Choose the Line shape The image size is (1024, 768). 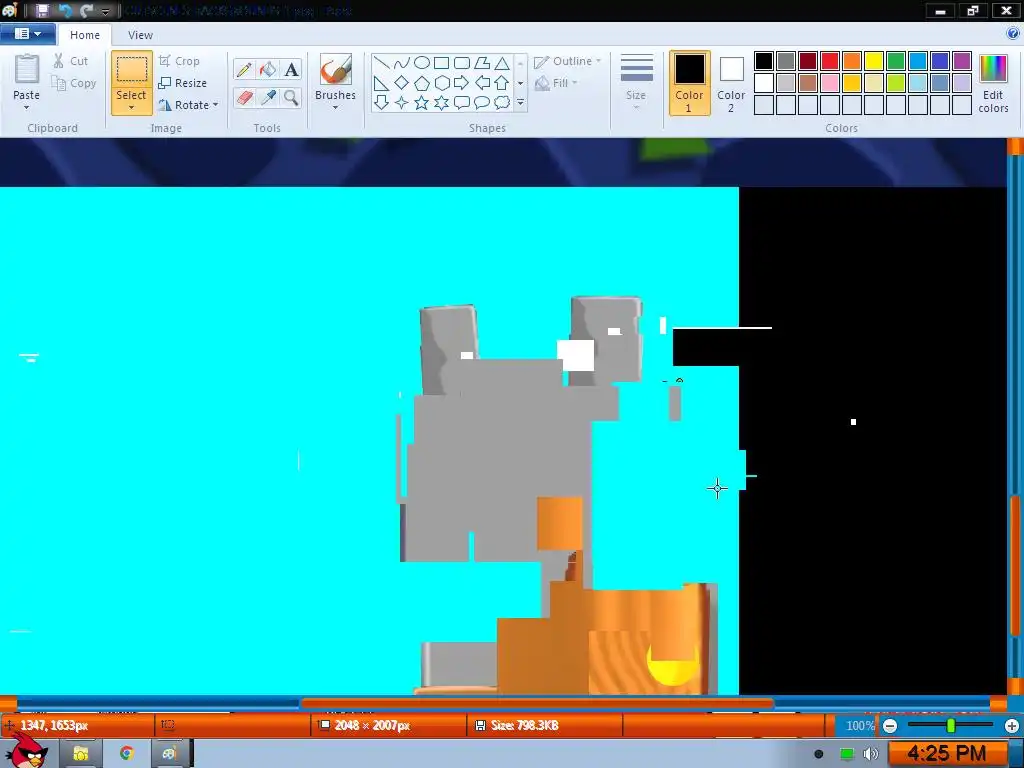pyautogui.click(x=382, y=63)
